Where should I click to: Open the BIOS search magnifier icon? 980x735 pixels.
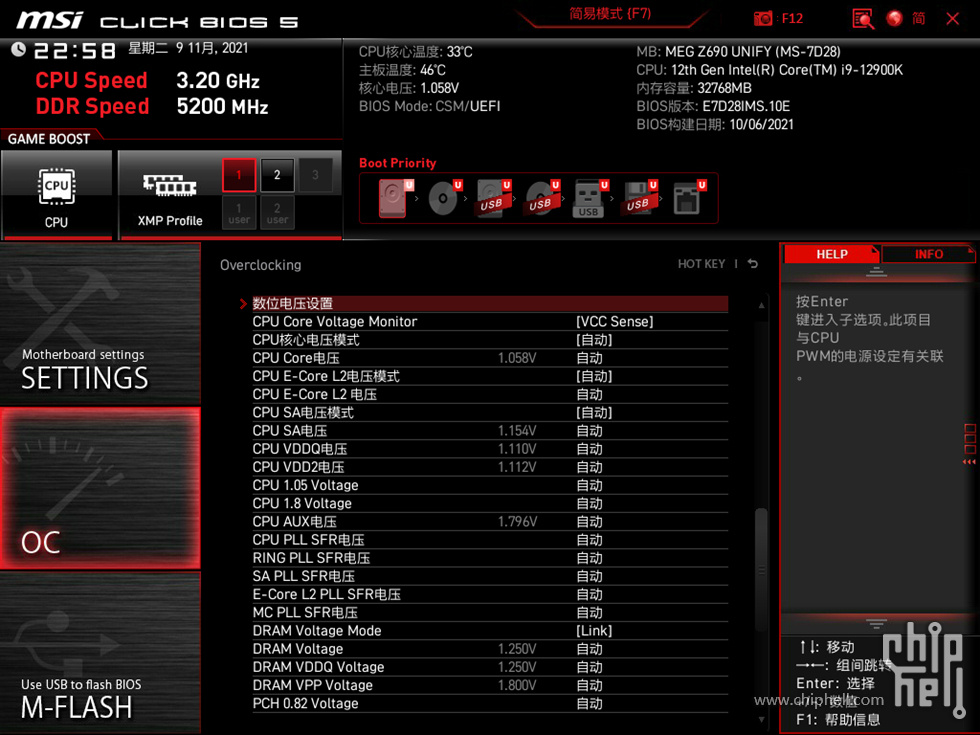tap(863, 19)
